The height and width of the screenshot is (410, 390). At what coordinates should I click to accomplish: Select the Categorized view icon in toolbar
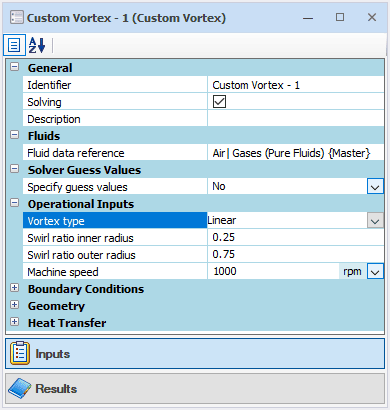(x=14, y=45)
